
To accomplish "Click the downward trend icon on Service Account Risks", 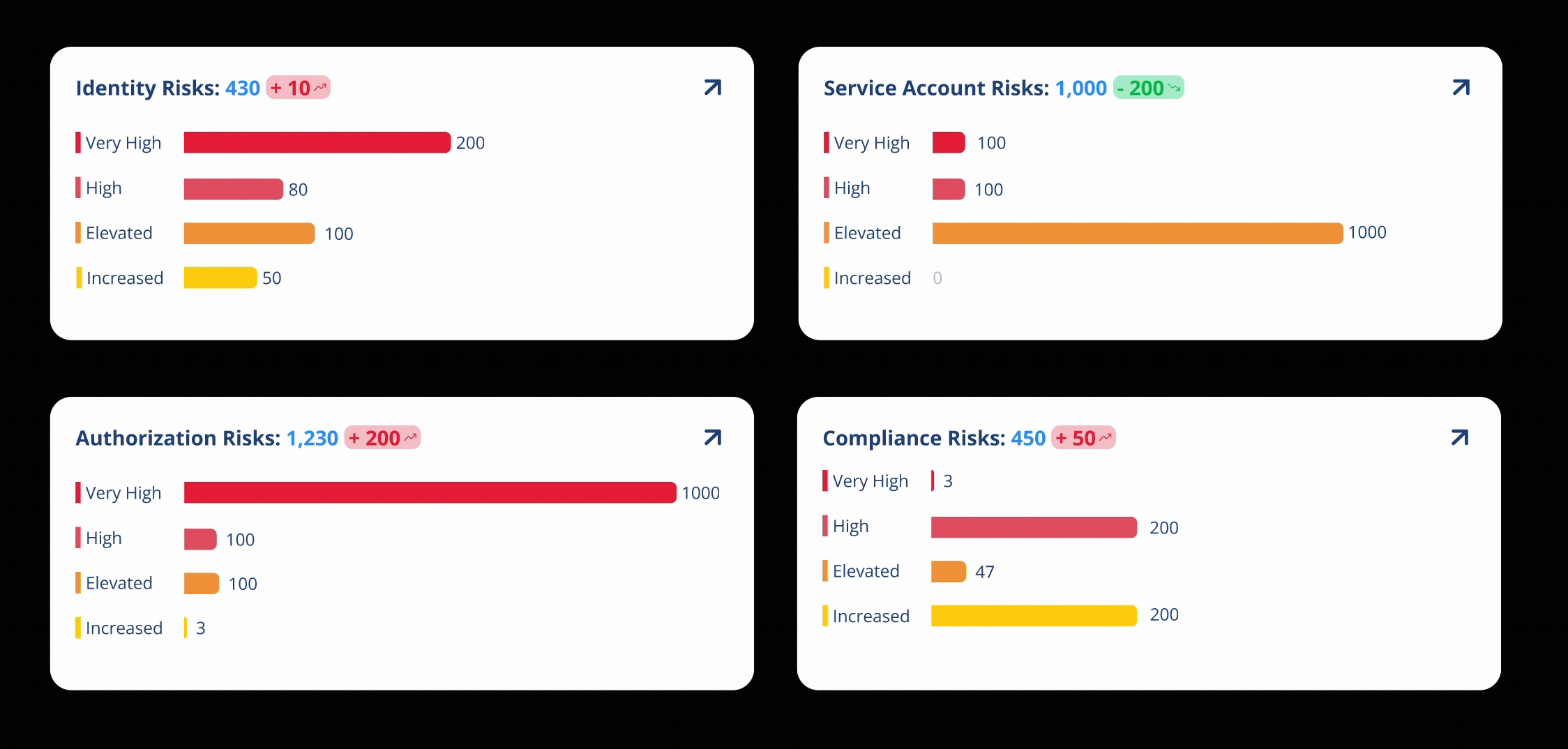I will [x=1175, y=88].
